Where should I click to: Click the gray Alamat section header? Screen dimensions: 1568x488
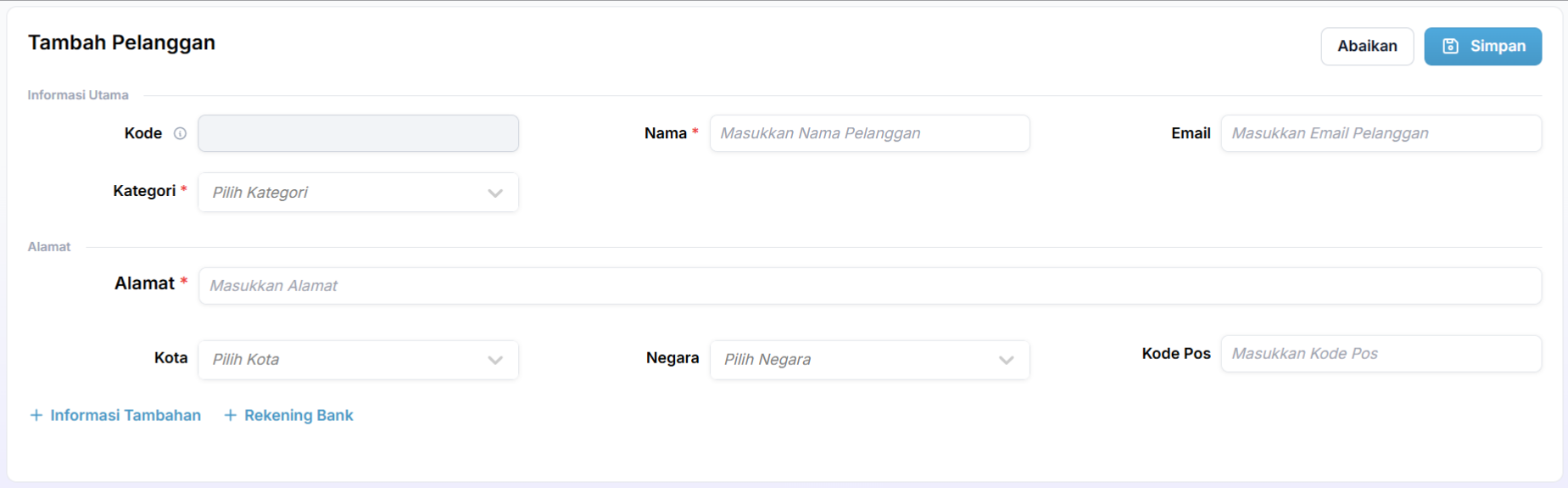49,247
